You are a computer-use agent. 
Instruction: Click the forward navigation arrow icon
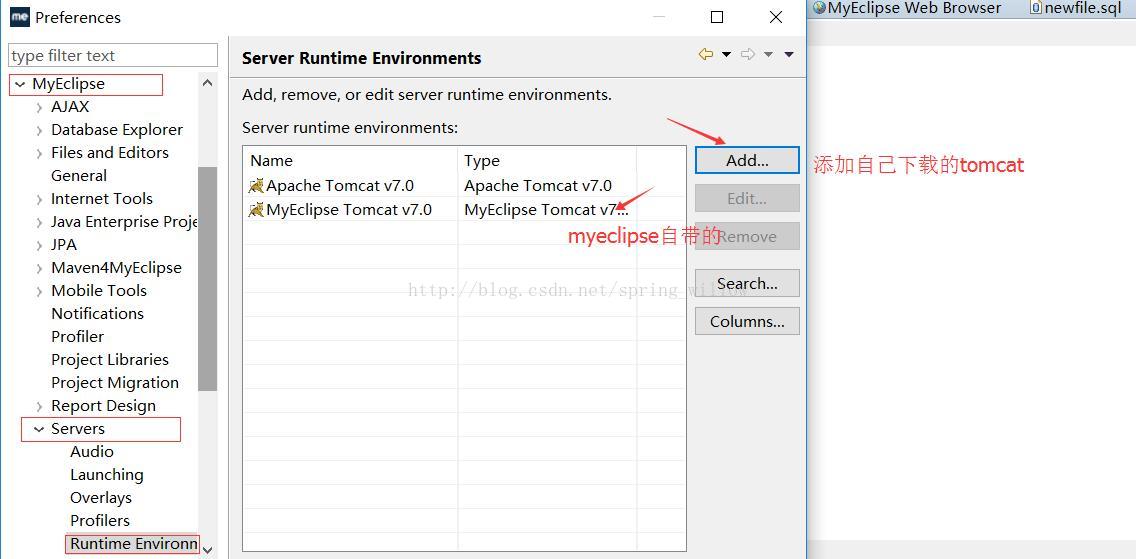pyautogui.click(x=748, y=54)
